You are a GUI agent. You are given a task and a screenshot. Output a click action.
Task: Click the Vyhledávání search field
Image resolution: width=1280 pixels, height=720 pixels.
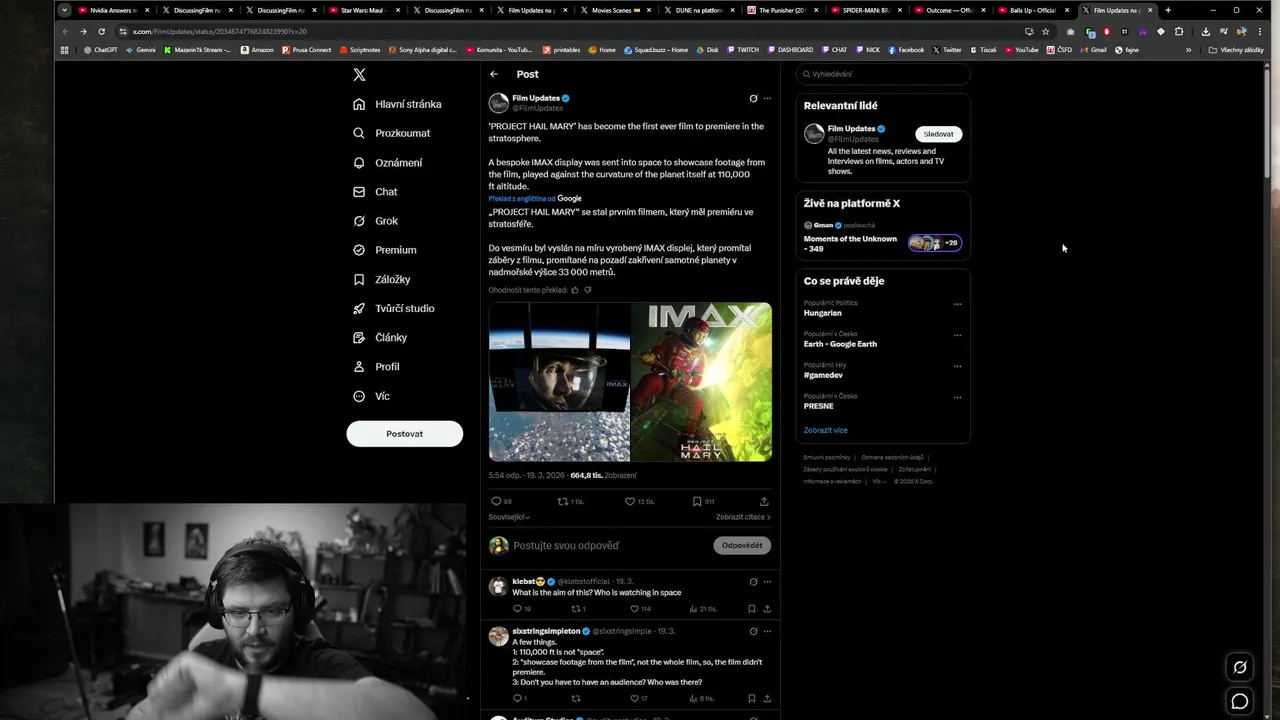click(883, 74)
